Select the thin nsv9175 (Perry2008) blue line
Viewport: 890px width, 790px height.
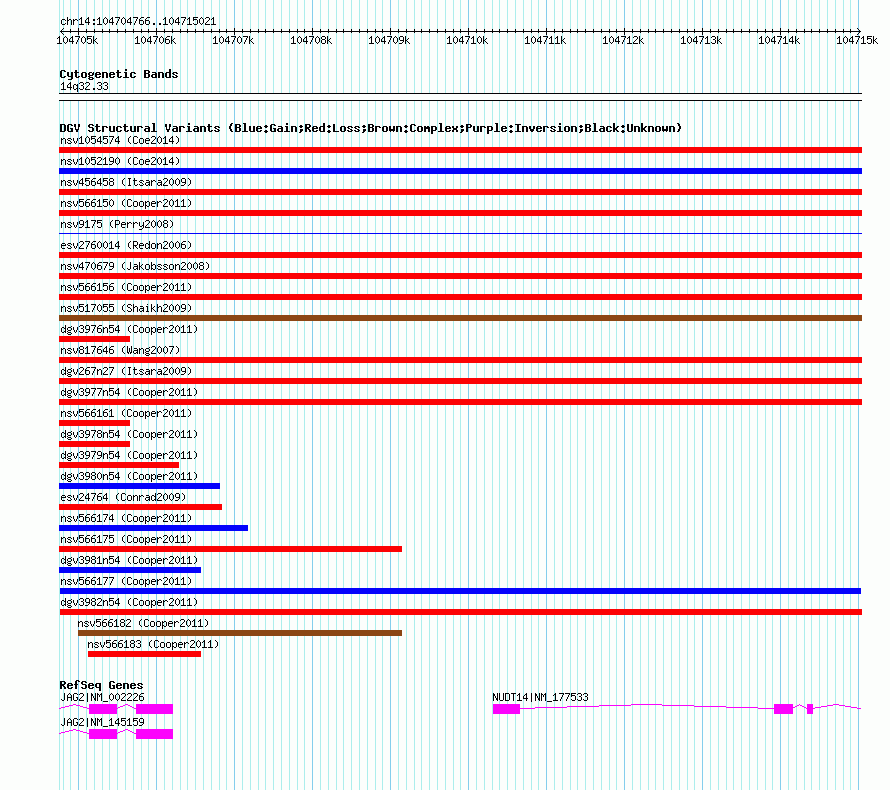coord(460,233)
